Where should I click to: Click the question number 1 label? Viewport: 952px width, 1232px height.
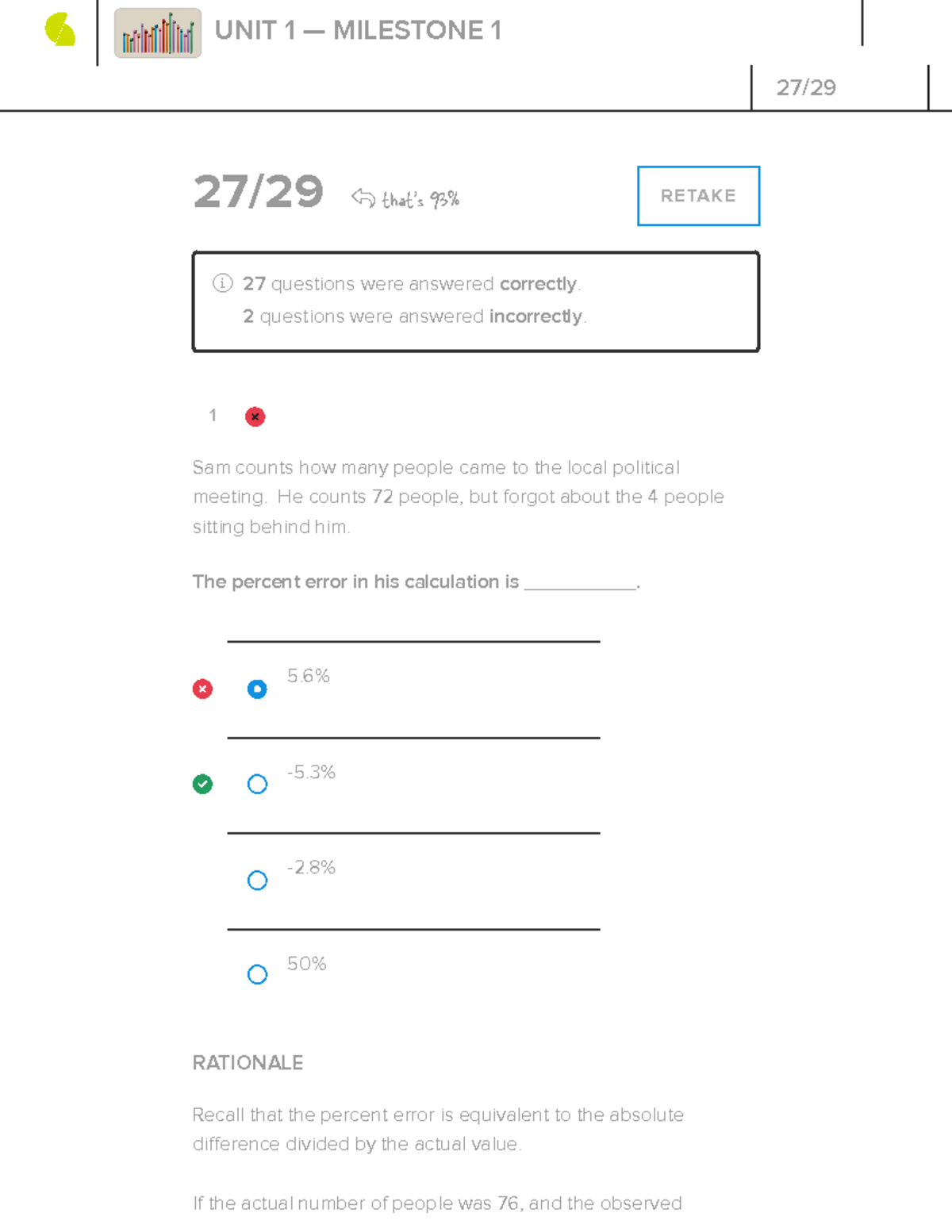213,416
